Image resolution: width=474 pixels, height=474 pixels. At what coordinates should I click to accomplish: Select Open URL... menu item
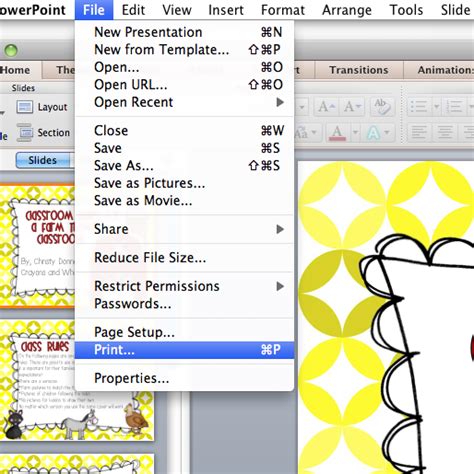(x=184, y=85)
